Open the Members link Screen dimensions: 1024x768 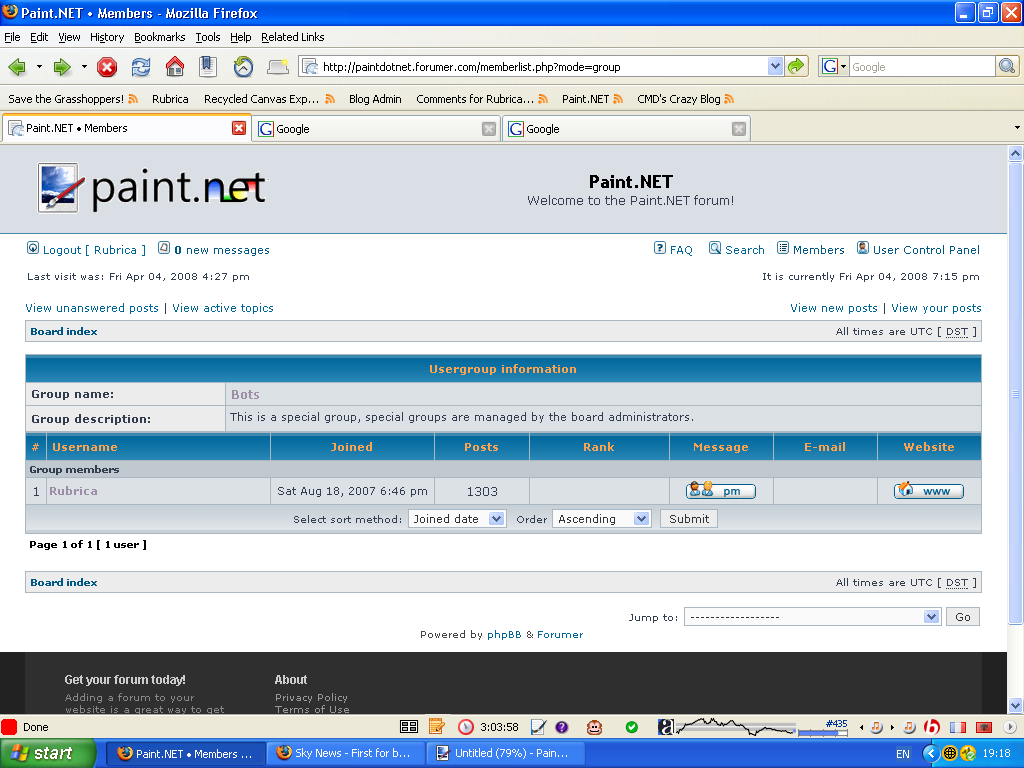pyautogui.click(x=818, y=249)
